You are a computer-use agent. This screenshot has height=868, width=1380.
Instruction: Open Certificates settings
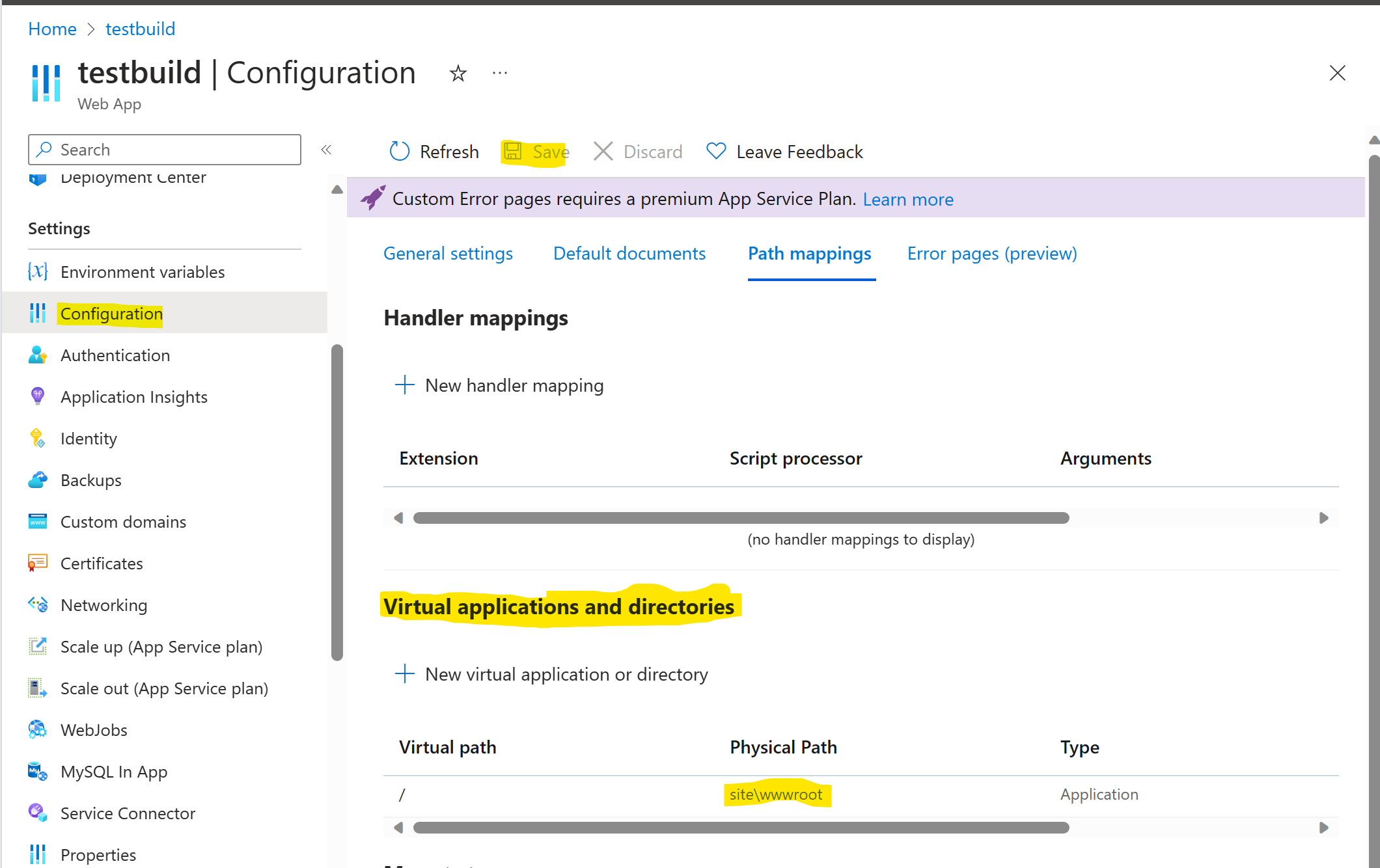pyautogui.click(x=102, y=563)
